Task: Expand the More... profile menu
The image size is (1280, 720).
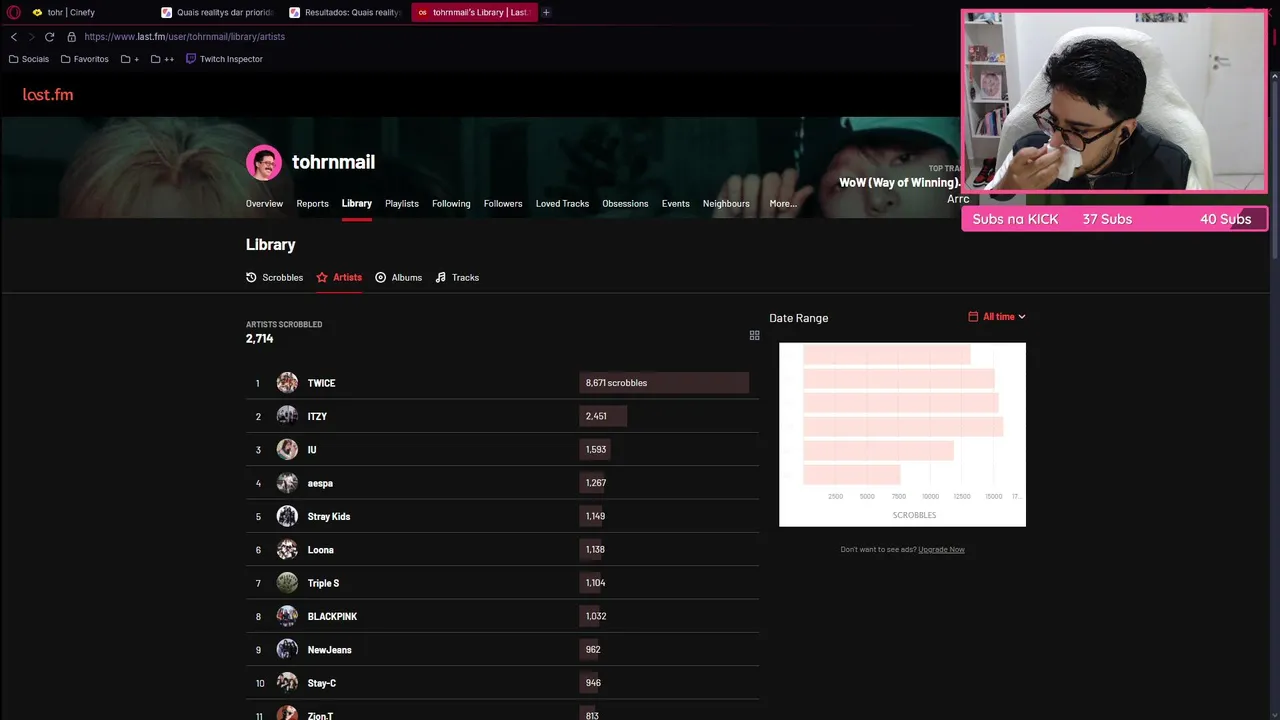Action: [783, 204]
